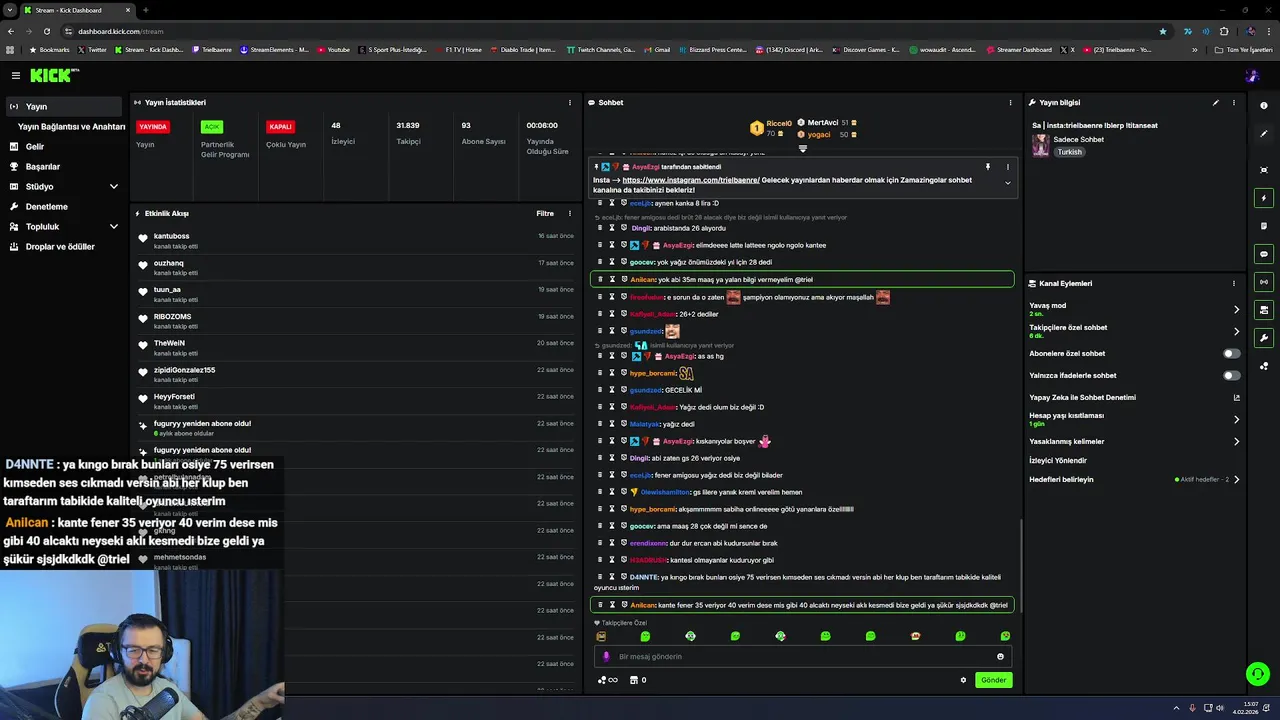Open the Twitter bookmark in bookmarks bar
The width and height of the screenshot is (1280, 720).
pos(93,49)
